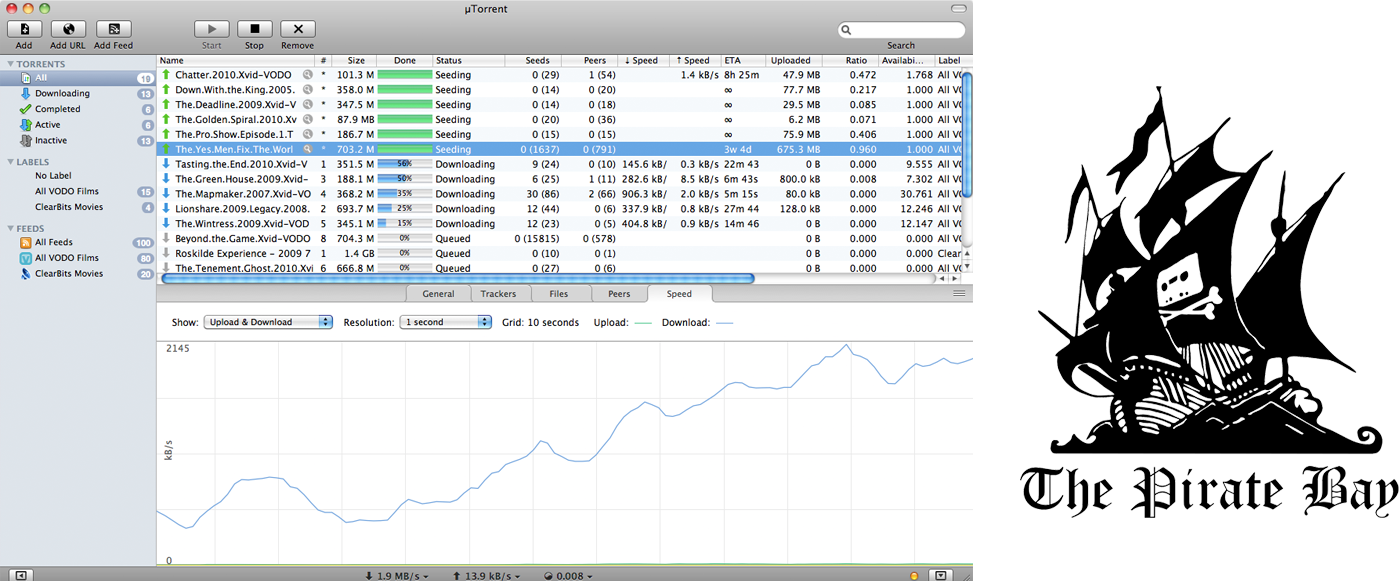Toggle the sidebar with bottom-left button
Image resolution: width=1399 pixels, height=581 pixels.
pyautogui.click(x=23, y=575)
